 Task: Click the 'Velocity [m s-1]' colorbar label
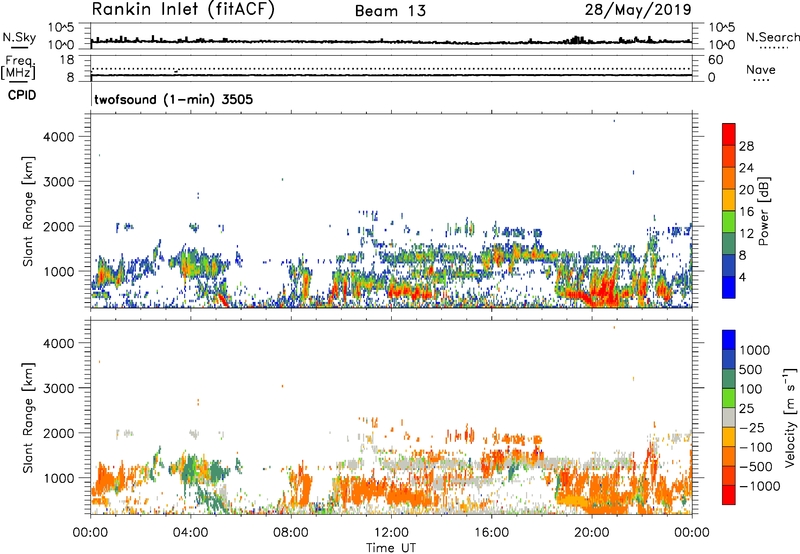(790, 417)
